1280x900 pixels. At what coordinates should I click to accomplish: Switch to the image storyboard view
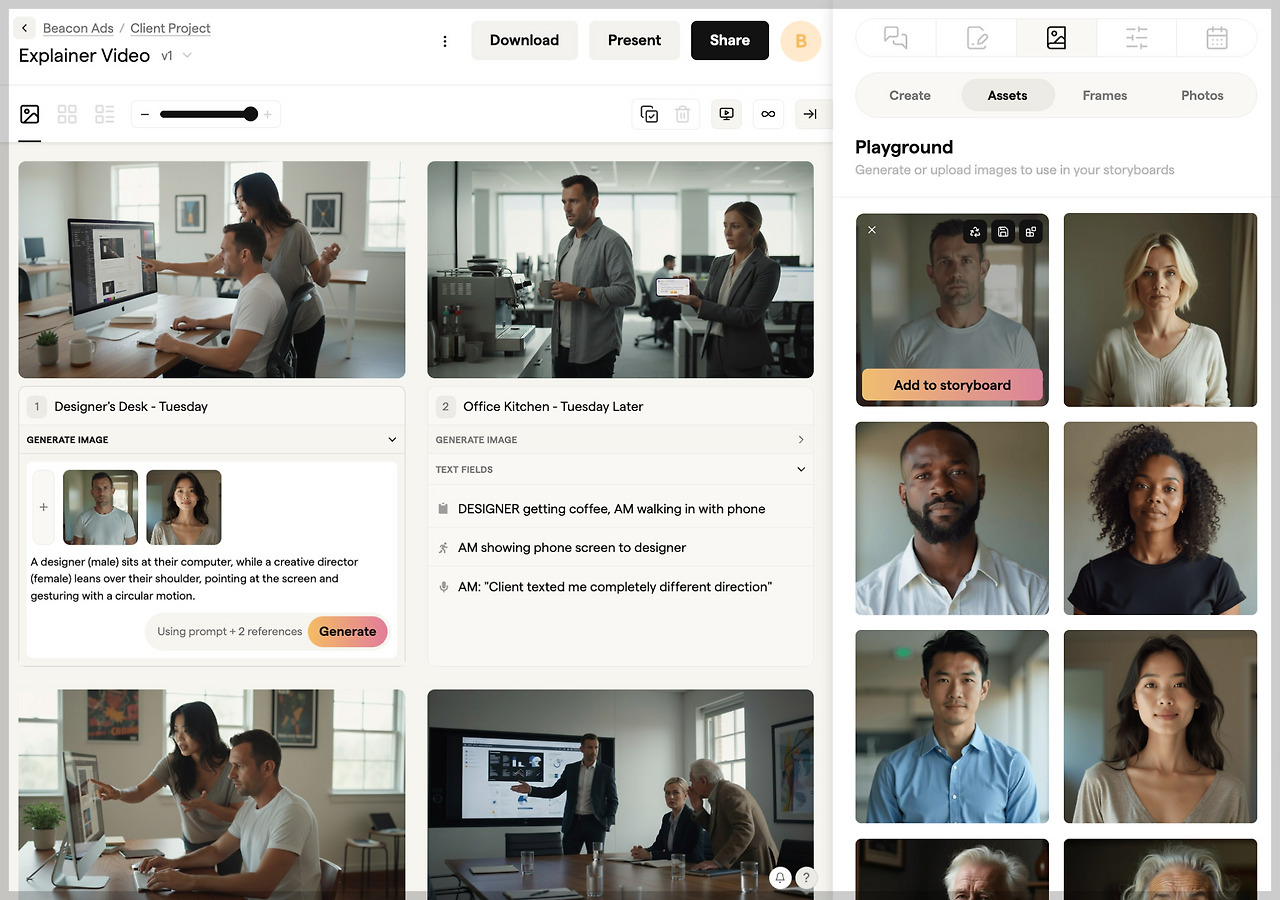(x=30, y=114)
